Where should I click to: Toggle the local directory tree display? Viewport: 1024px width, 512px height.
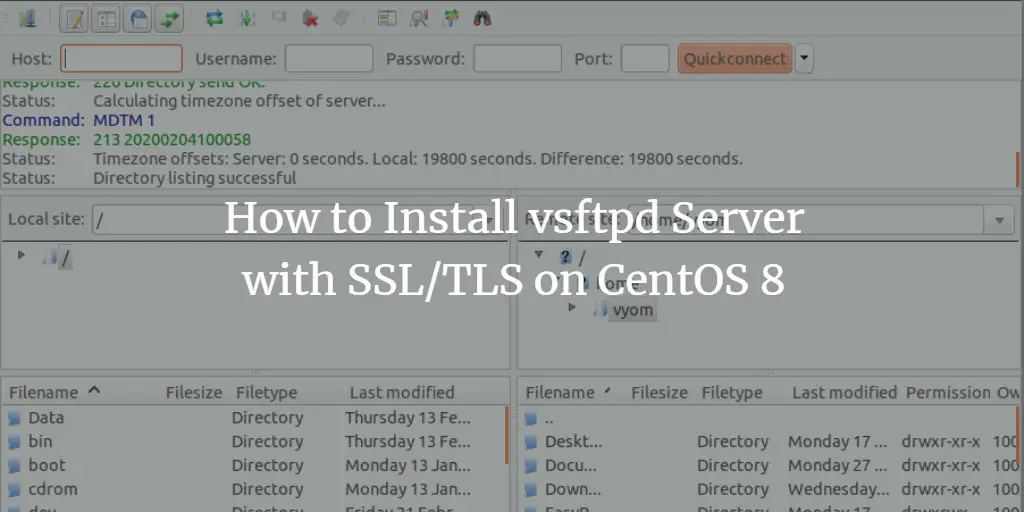click(x=106, y=19)
